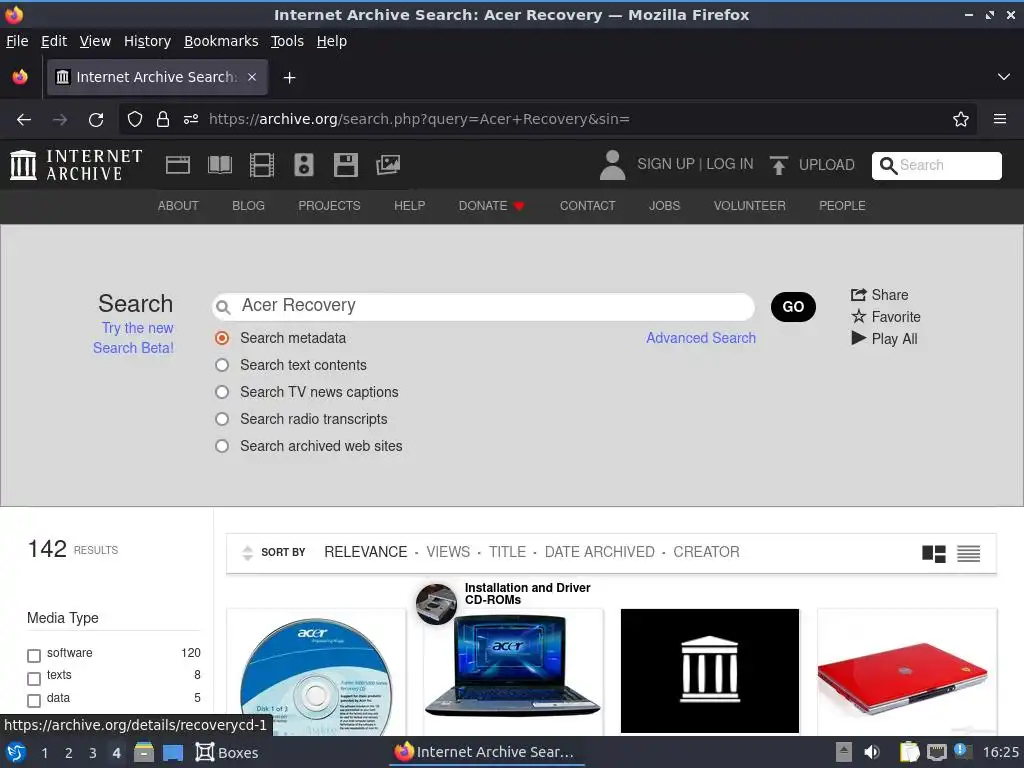Open the Images icon in header
1024x768 pixels.
(388, 165)
